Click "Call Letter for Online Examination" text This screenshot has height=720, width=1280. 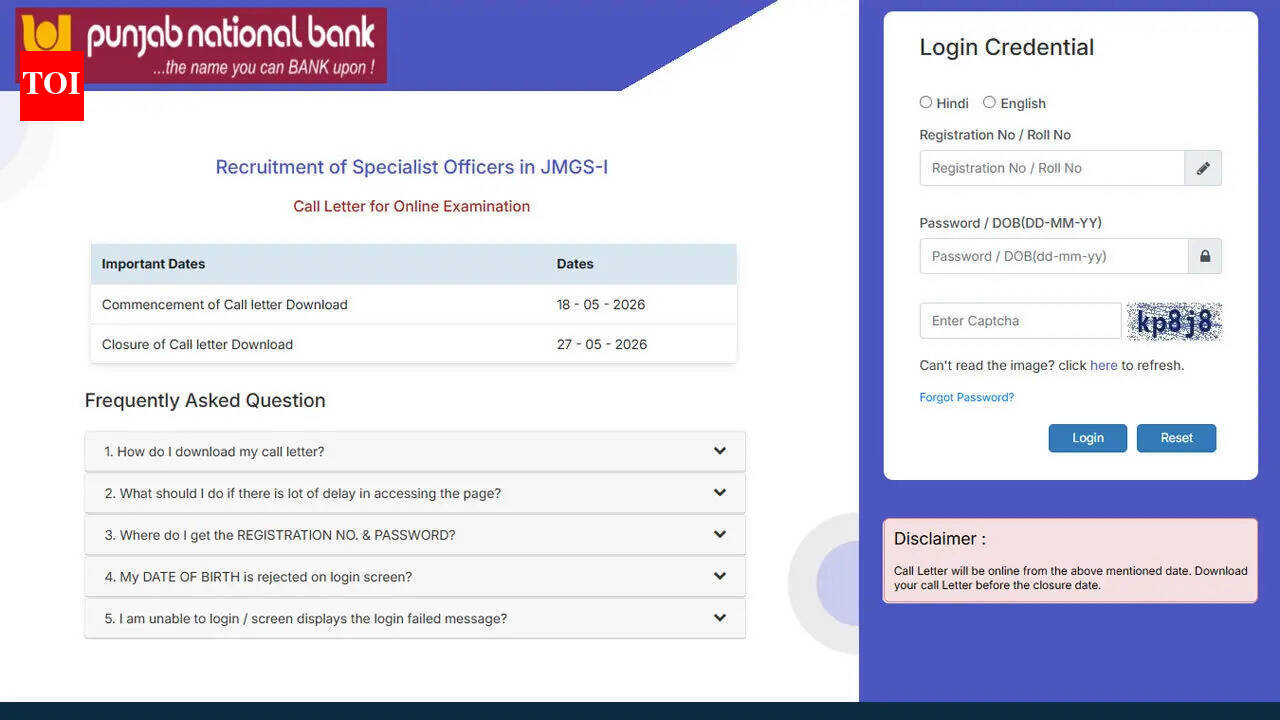tap(412, 206)
